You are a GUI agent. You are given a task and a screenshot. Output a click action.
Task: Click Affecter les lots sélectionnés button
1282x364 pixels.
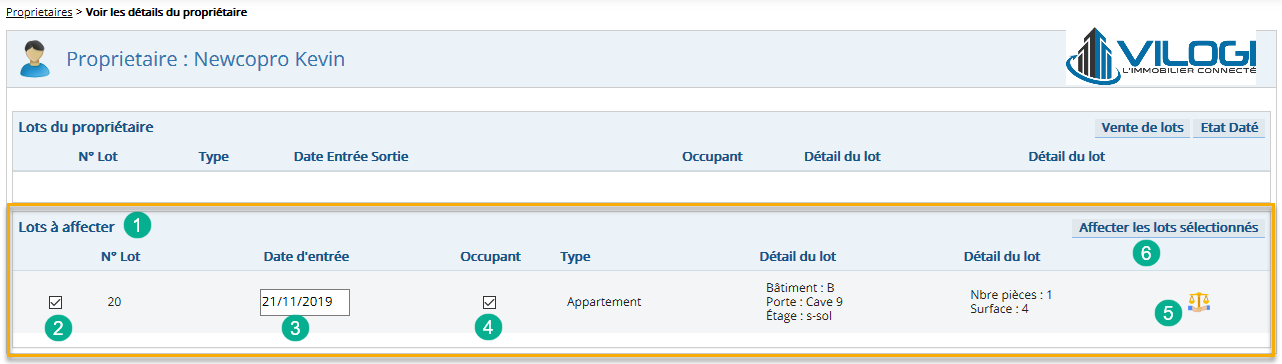point(1168,228)
